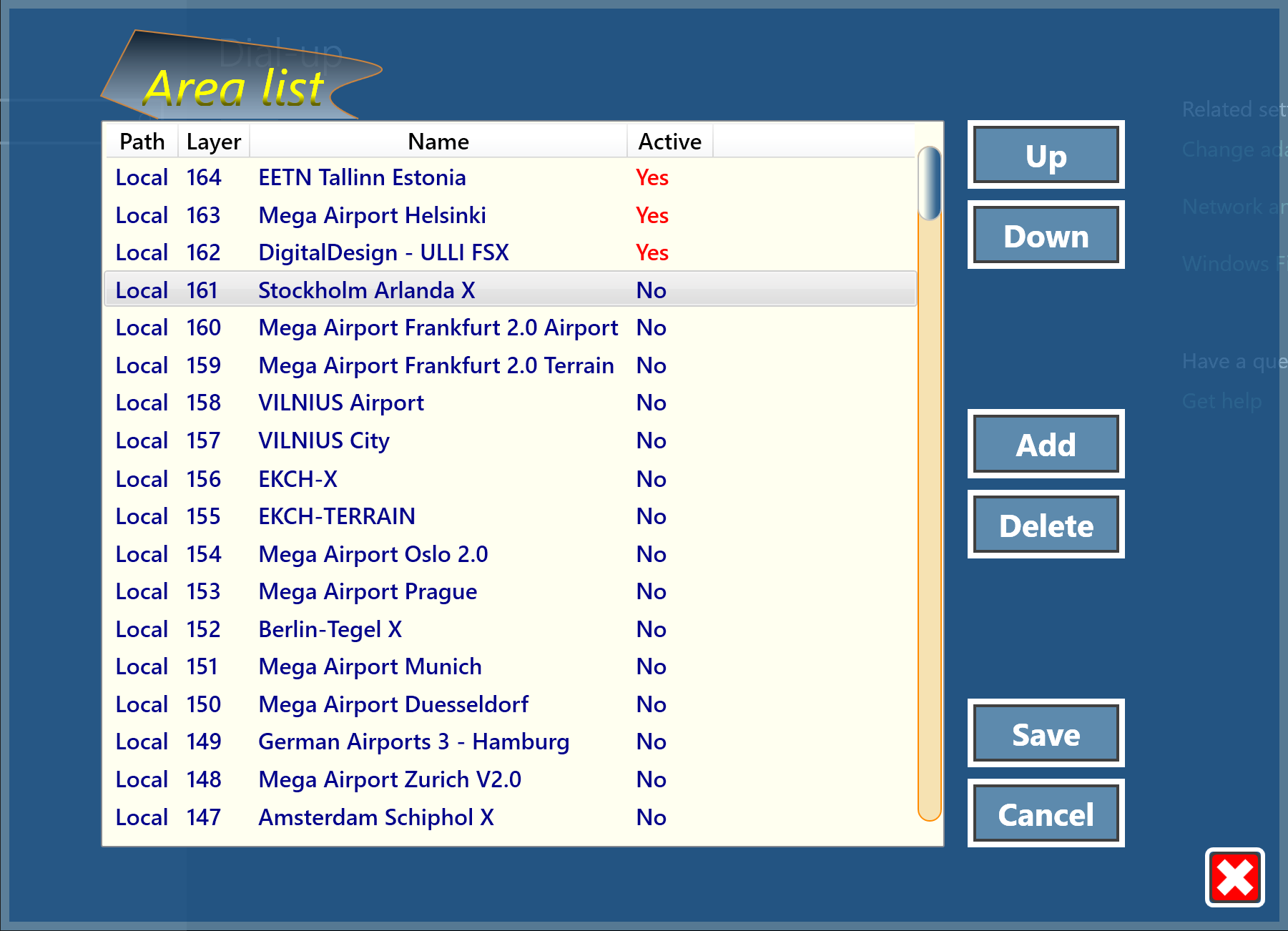Save the area list changes
1288x931 pixels.
(x=1046, y=734)
